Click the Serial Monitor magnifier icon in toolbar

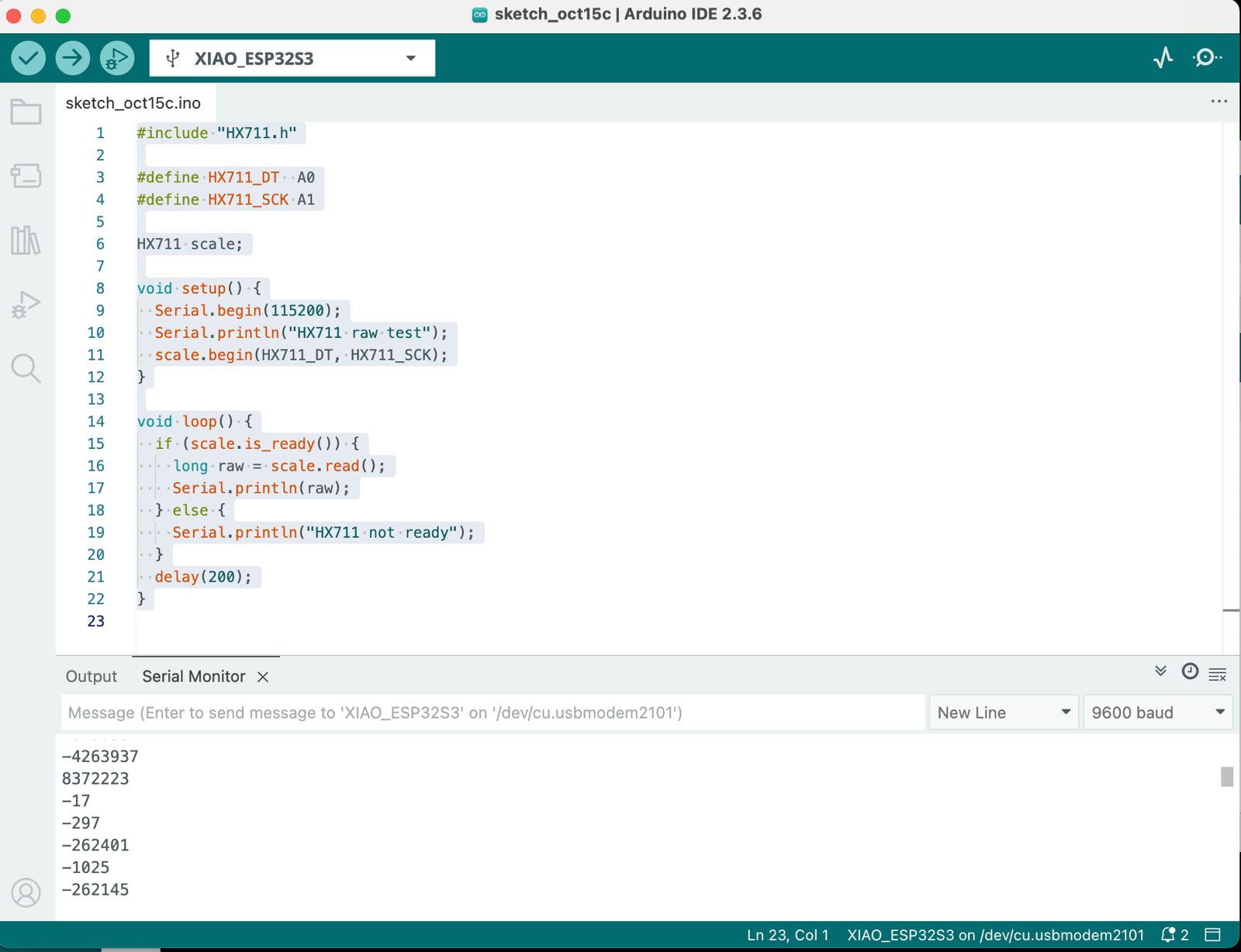pyautogui.click(x=1207, y=58)
